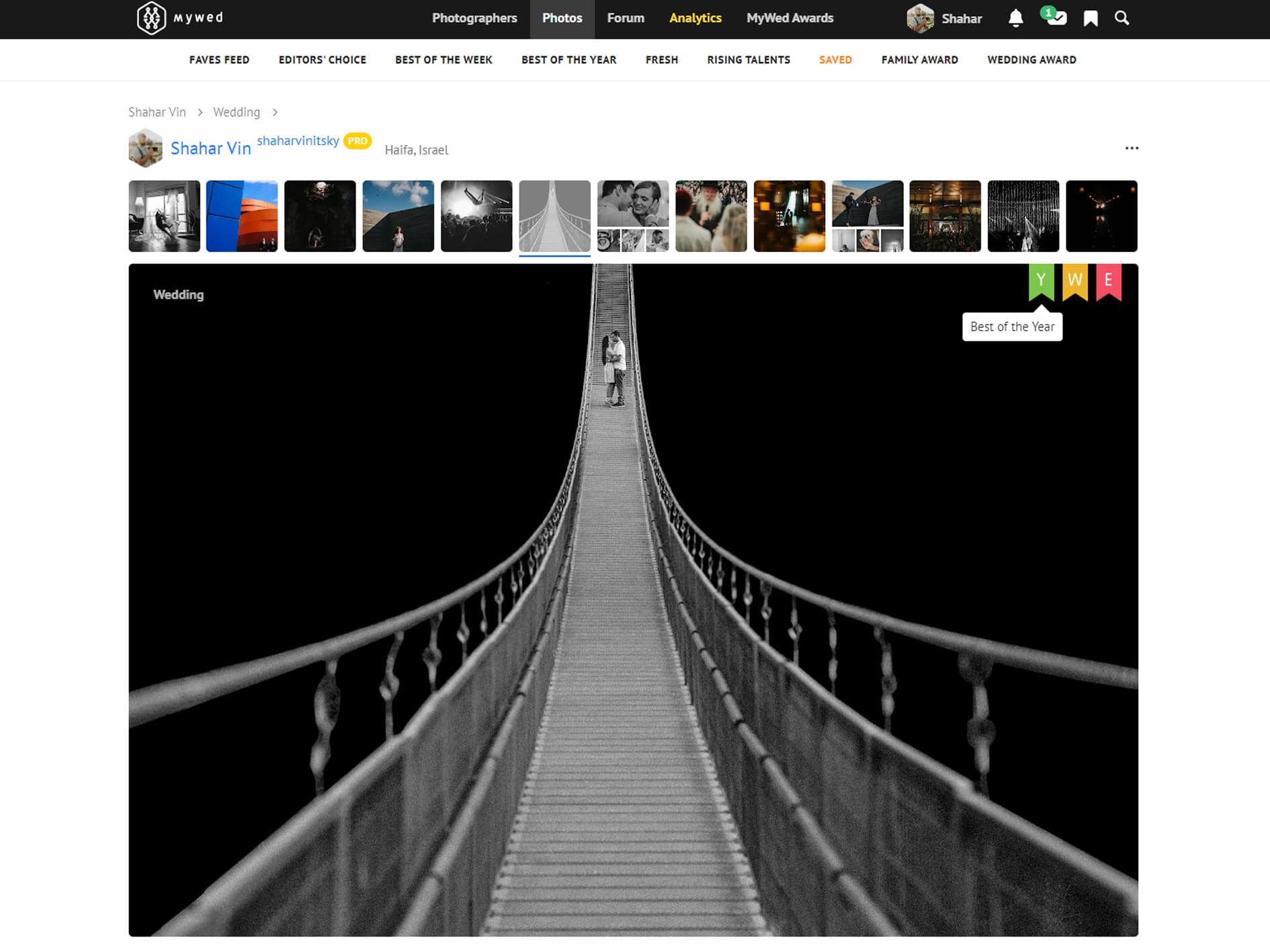Screen dimensions: 1270x952
Task: Click the Shahar Vin photographer name
Action: click(210, 148)
